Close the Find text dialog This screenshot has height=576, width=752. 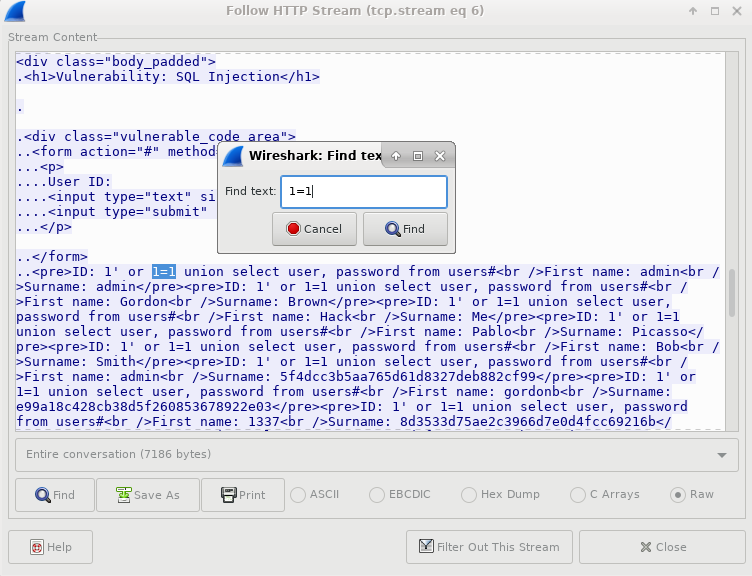point(440,156)
